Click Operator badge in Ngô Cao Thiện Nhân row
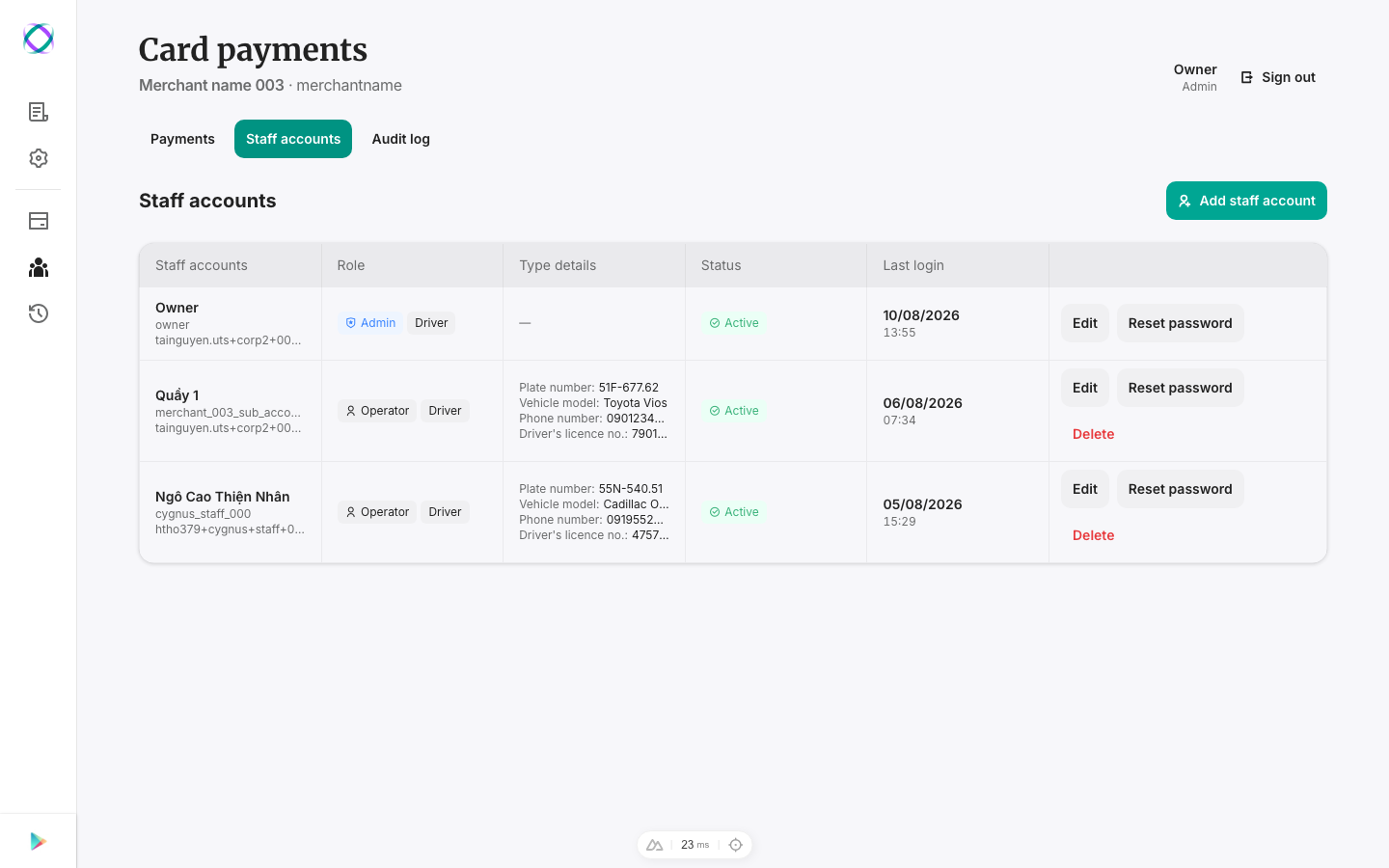The image size is (1389, 868). [x=377, y=512]
